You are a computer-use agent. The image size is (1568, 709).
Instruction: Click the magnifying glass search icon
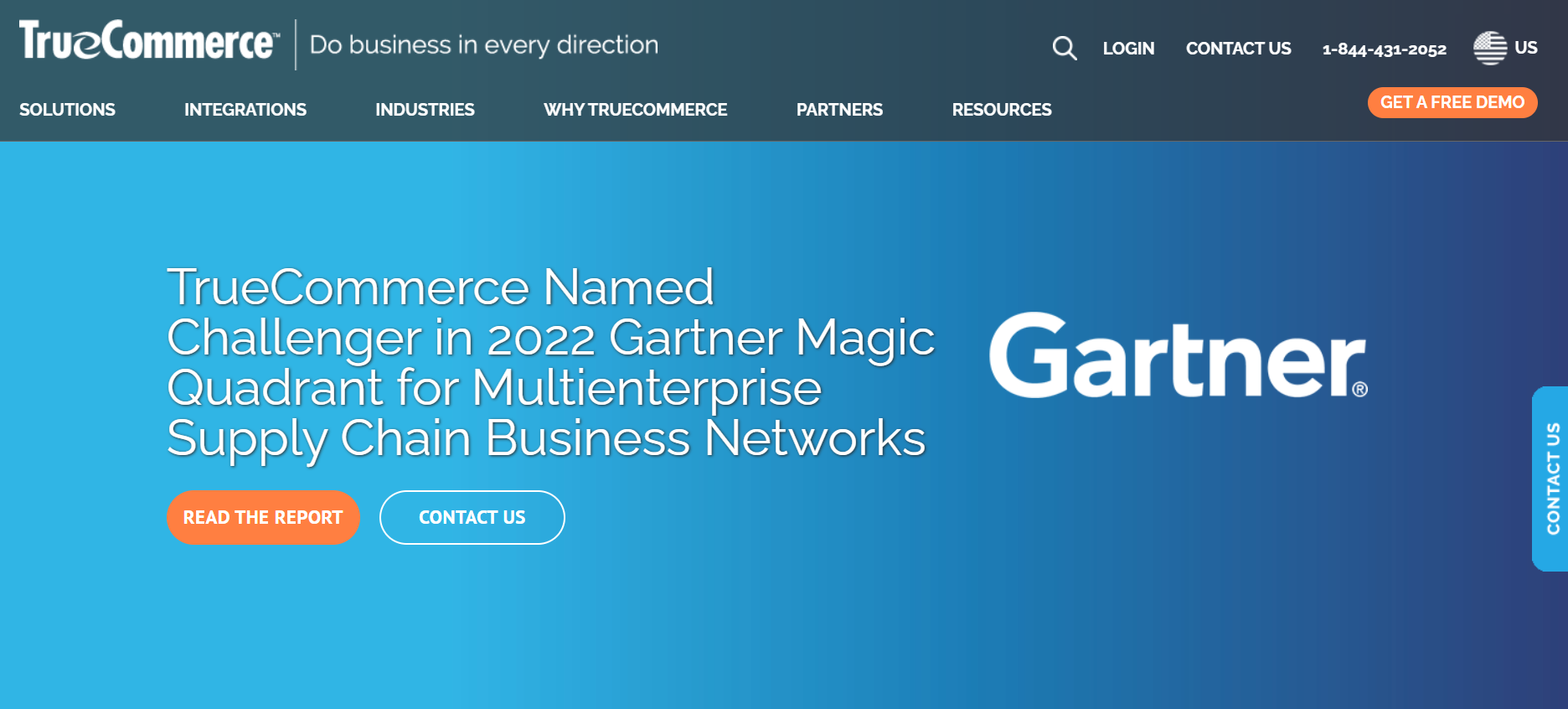[1064, 48]
